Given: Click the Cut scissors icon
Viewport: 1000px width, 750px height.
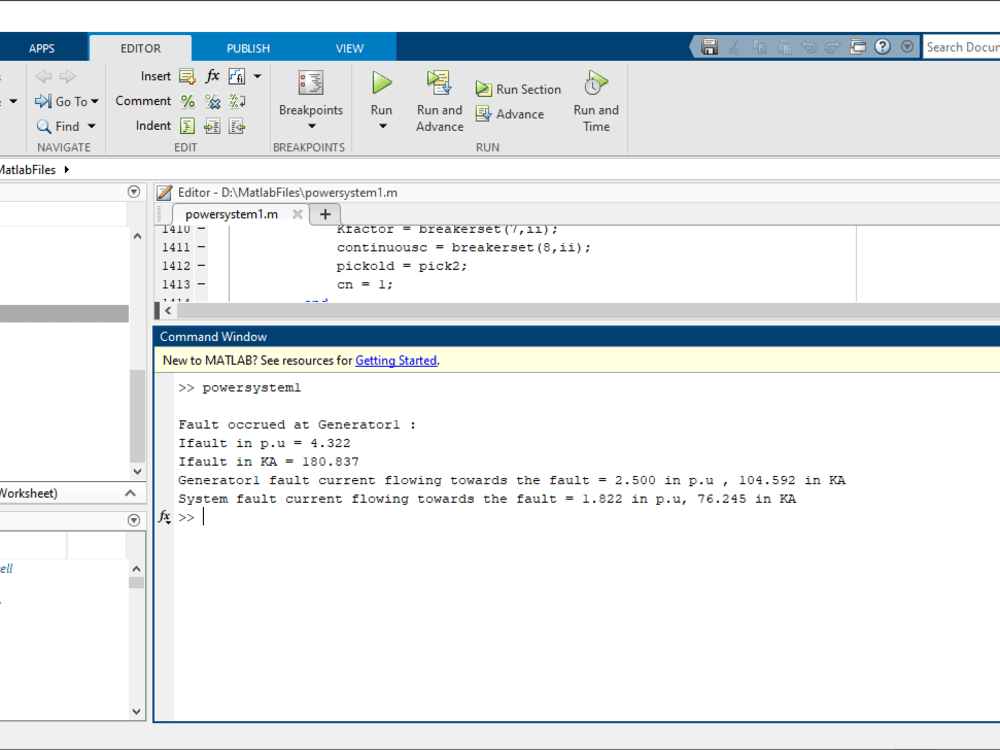Looking at the screenshot, I should pyautogui.click(x=734, y=47).
